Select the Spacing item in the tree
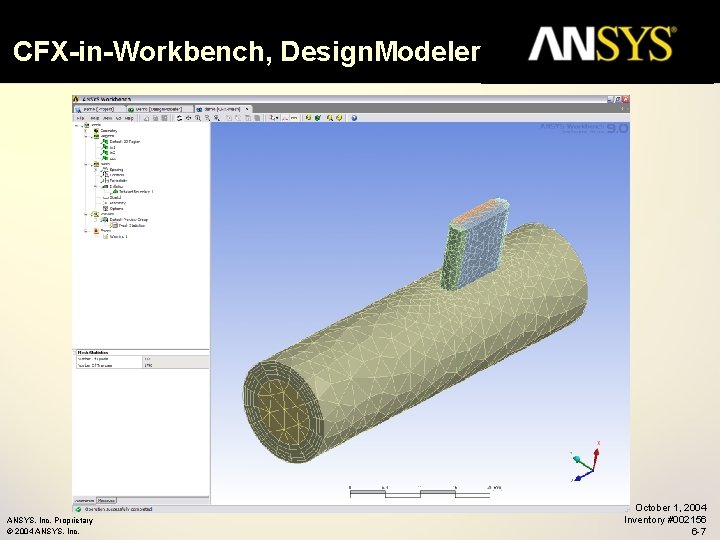 [116, 169]
